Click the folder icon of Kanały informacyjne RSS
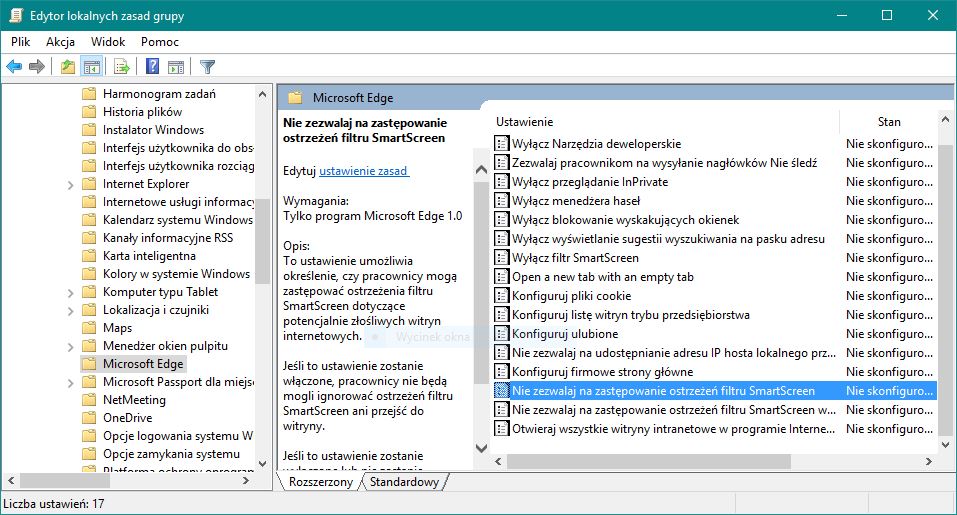The height and width of the screenshot is (515, 957). 89,238
